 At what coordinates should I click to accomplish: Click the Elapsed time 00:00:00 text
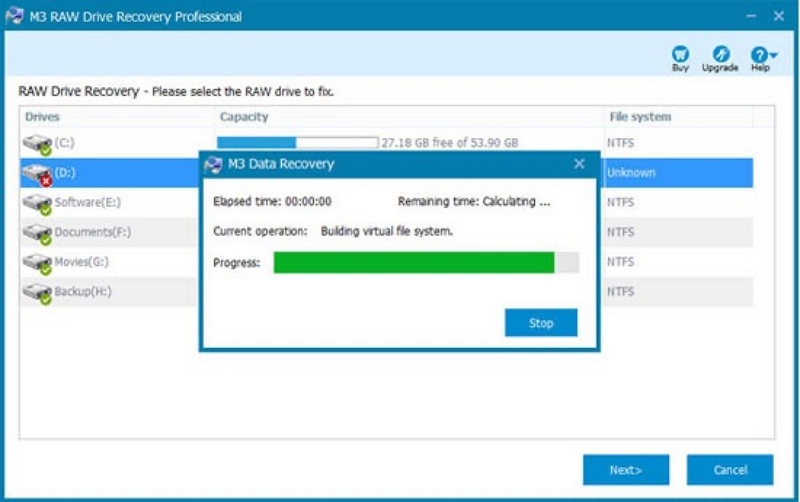[x=272, y=202]
